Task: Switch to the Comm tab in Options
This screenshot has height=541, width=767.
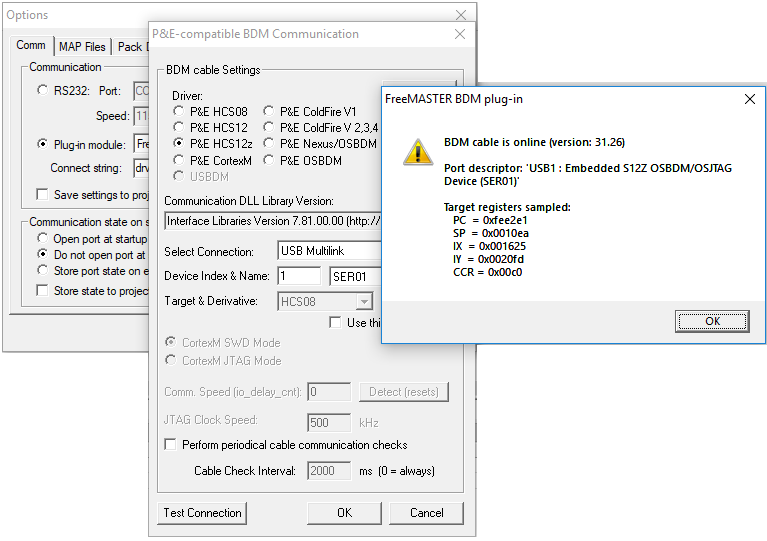Action: [31, 45]
